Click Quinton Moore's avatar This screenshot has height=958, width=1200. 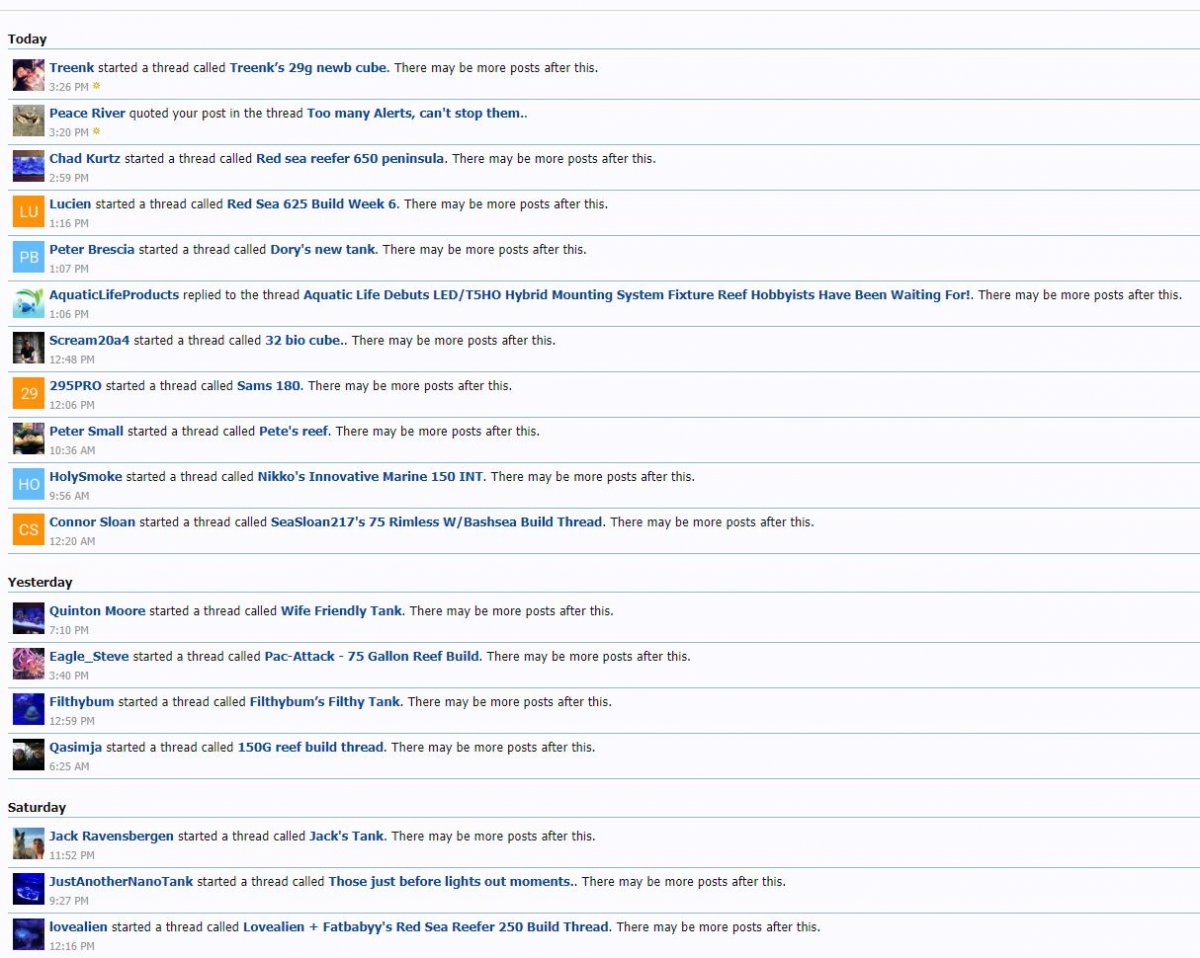[x=29, y=618]
